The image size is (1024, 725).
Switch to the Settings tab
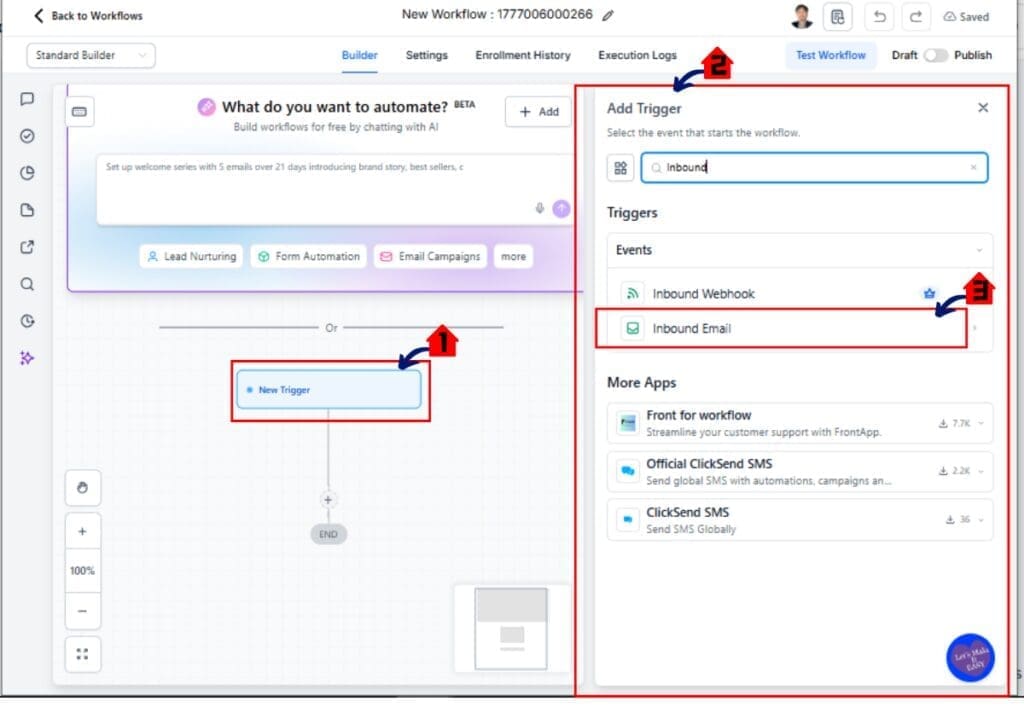pos(426,56)
